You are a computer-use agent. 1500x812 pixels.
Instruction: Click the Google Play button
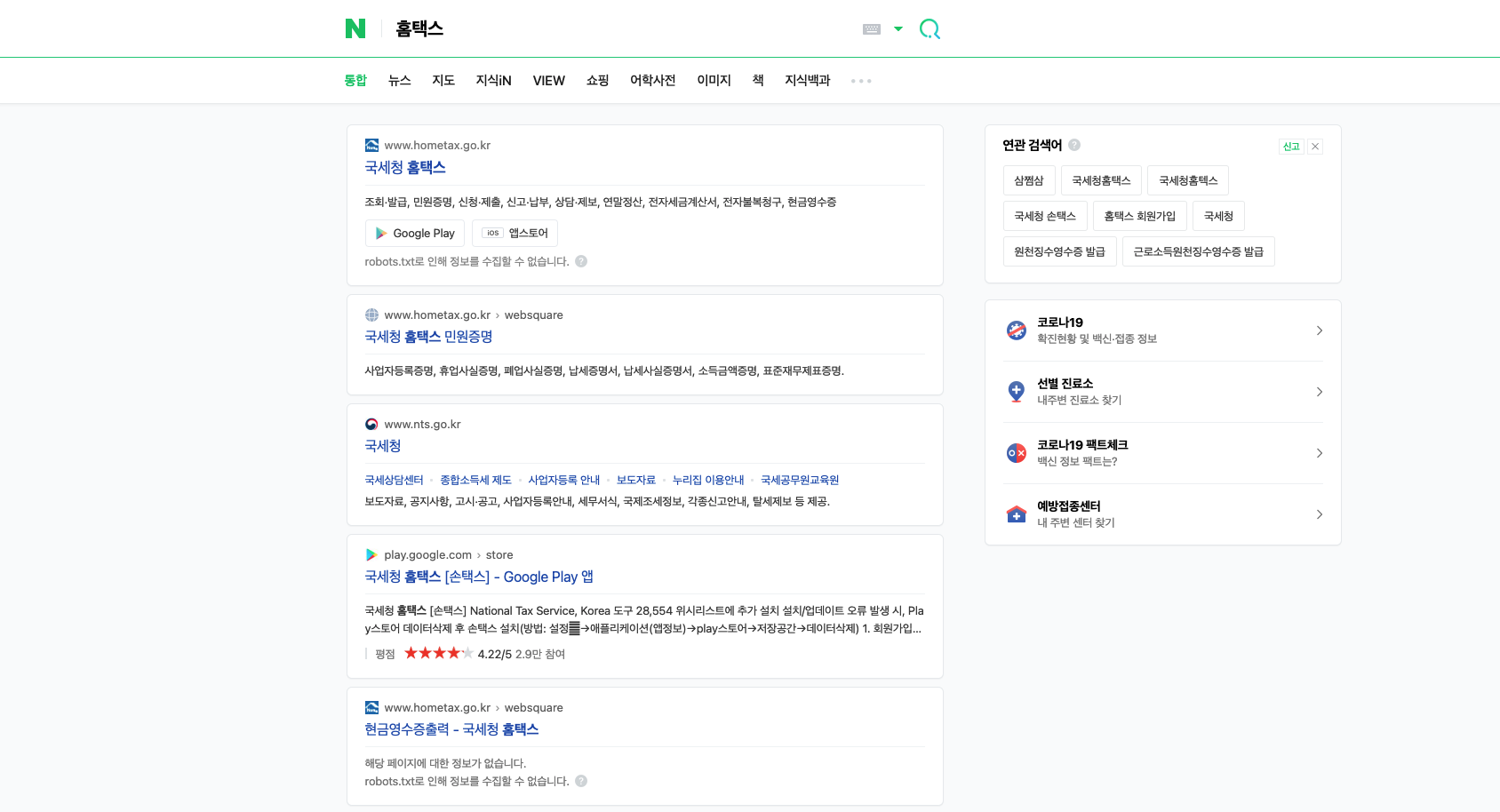[x=415, y=233]
